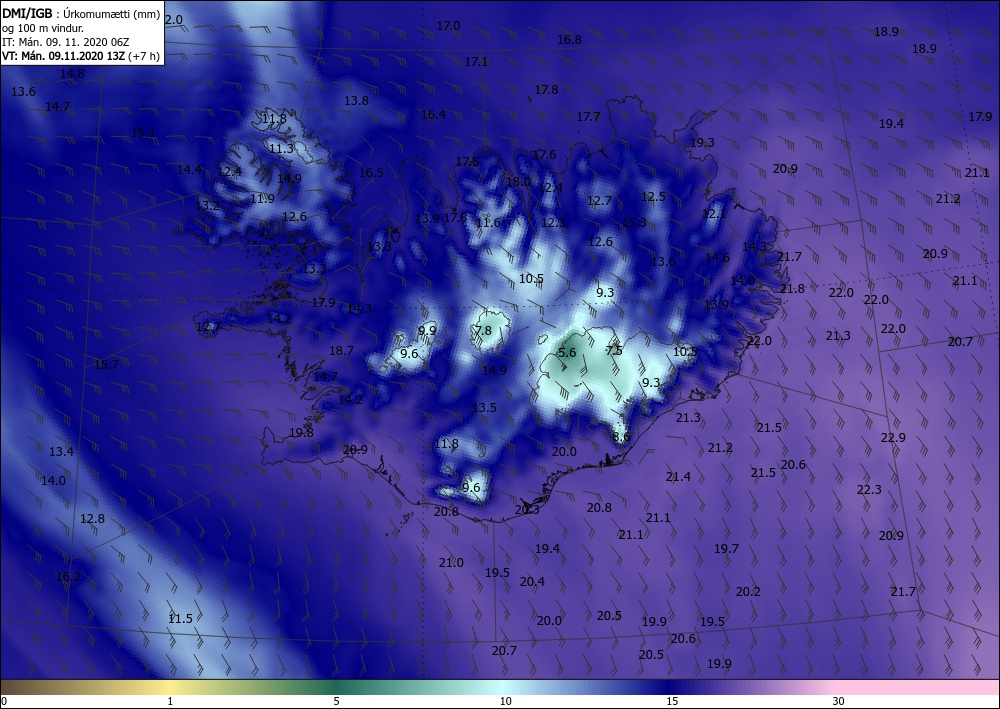Screen dimensions: 1000x709
Task: Click the 11.6 value label
Action: (488, 223)
